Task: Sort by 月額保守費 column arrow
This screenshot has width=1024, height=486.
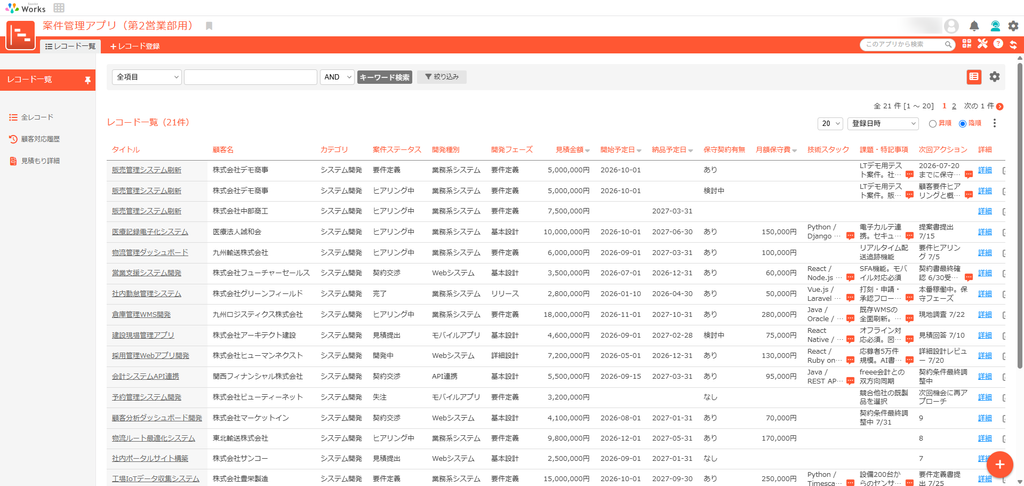Action: click(793, 150)
